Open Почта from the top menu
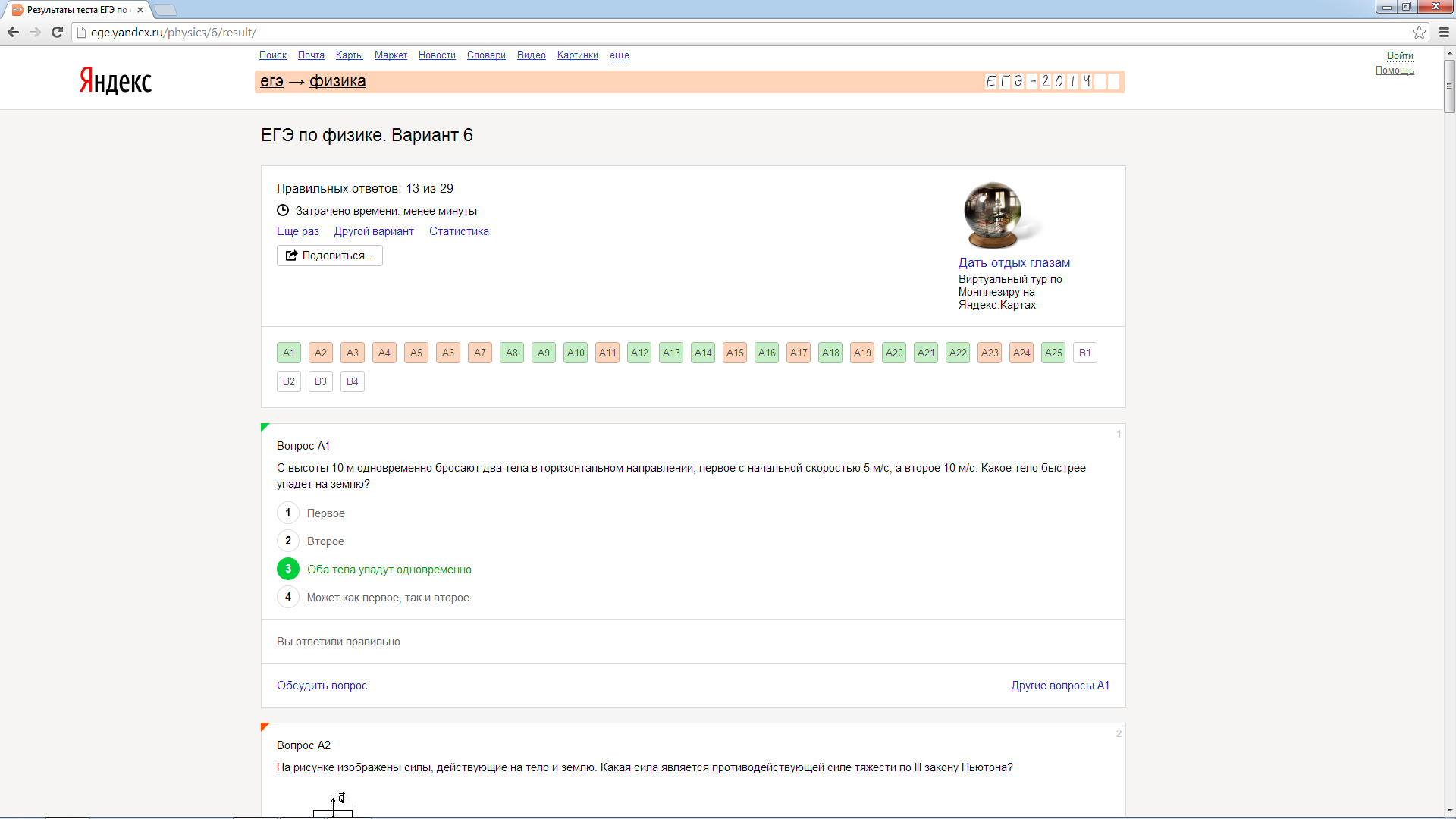Viewport: 1456px width, 819px height. click(x=311, y=55)
